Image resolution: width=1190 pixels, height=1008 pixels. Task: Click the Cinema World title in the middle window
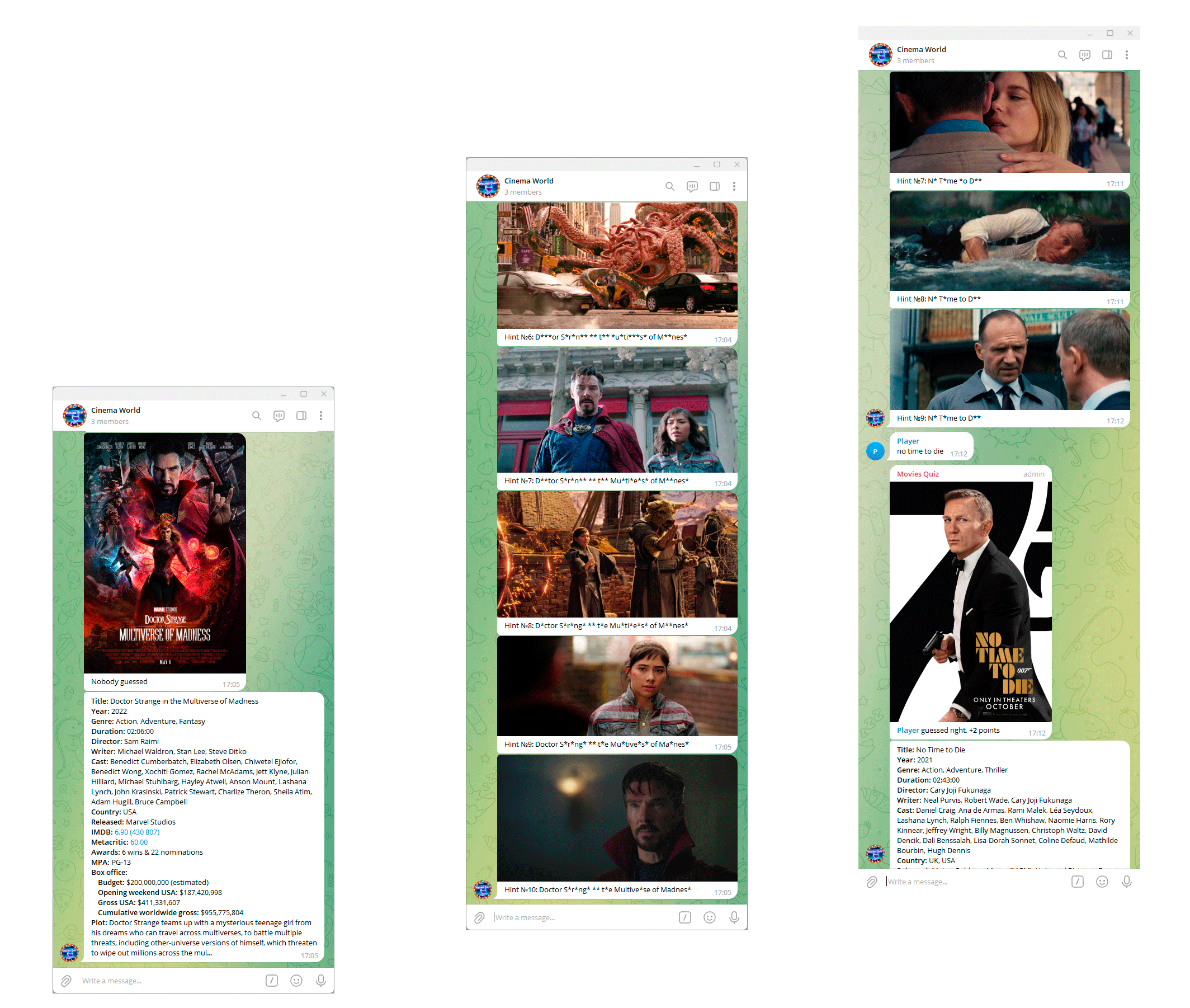[528, 181]
